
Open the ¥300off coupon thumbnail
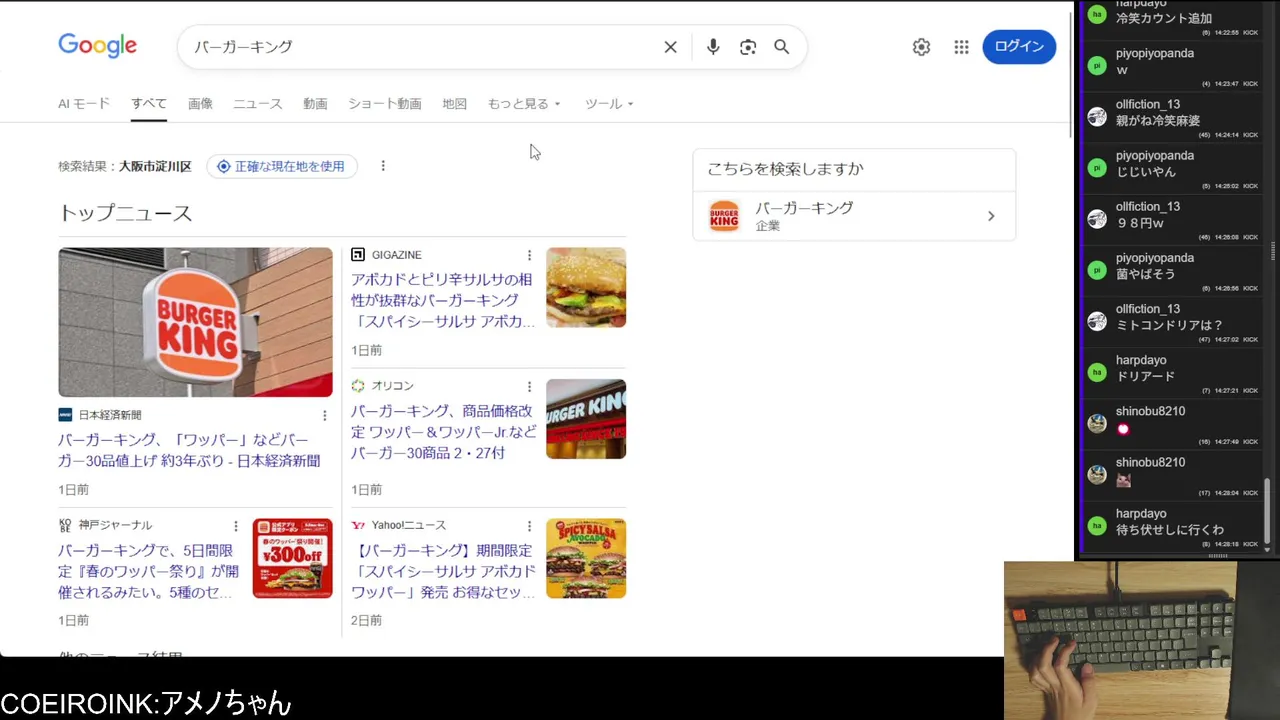292,558
